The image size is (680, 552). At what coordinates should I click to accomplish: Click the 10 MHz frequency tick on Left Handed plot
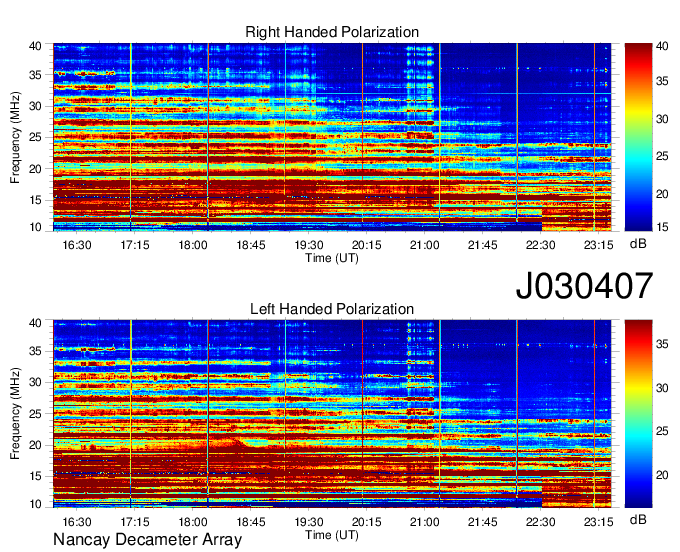click(x=35, y=504)
